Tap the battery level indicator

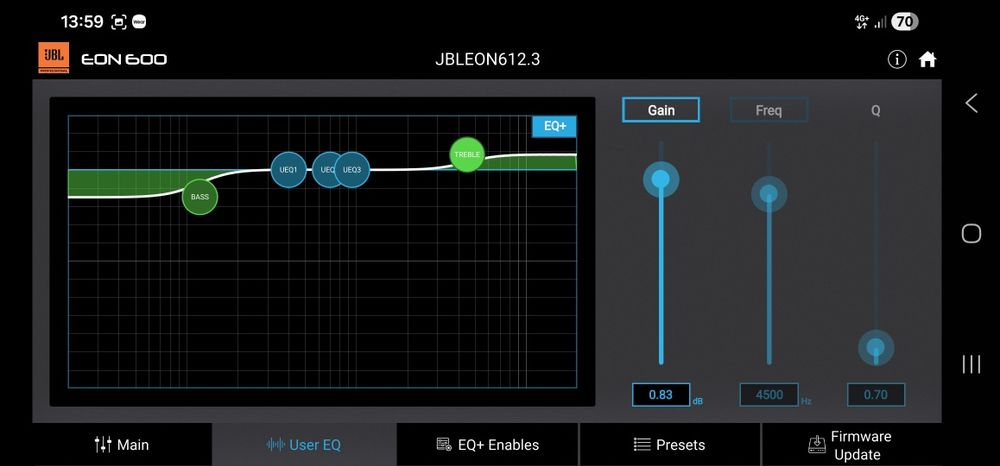pyautogui.click(x=904, y=22)
